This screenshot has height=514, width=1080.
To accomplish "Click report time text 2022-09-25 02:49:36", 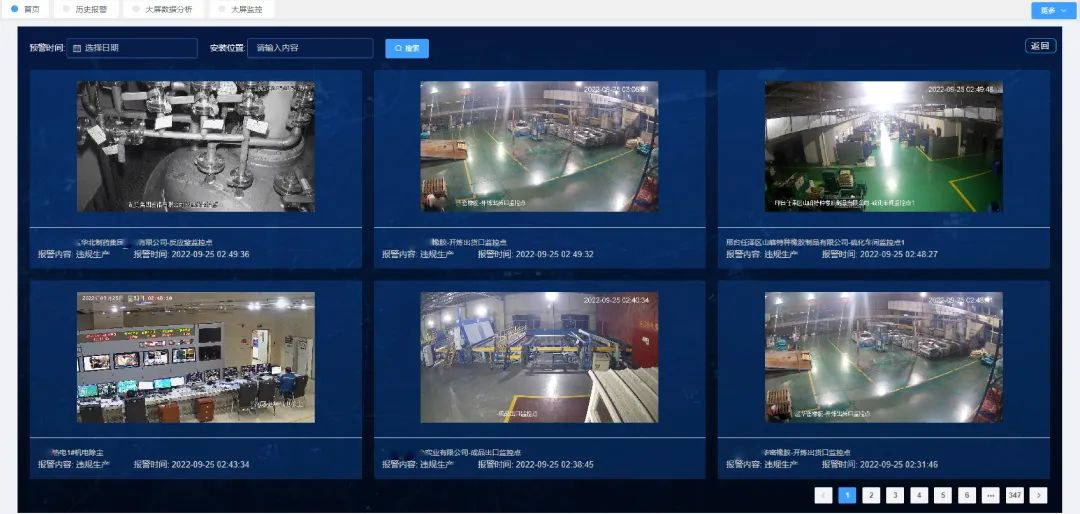I will click(x=211, y=254).
